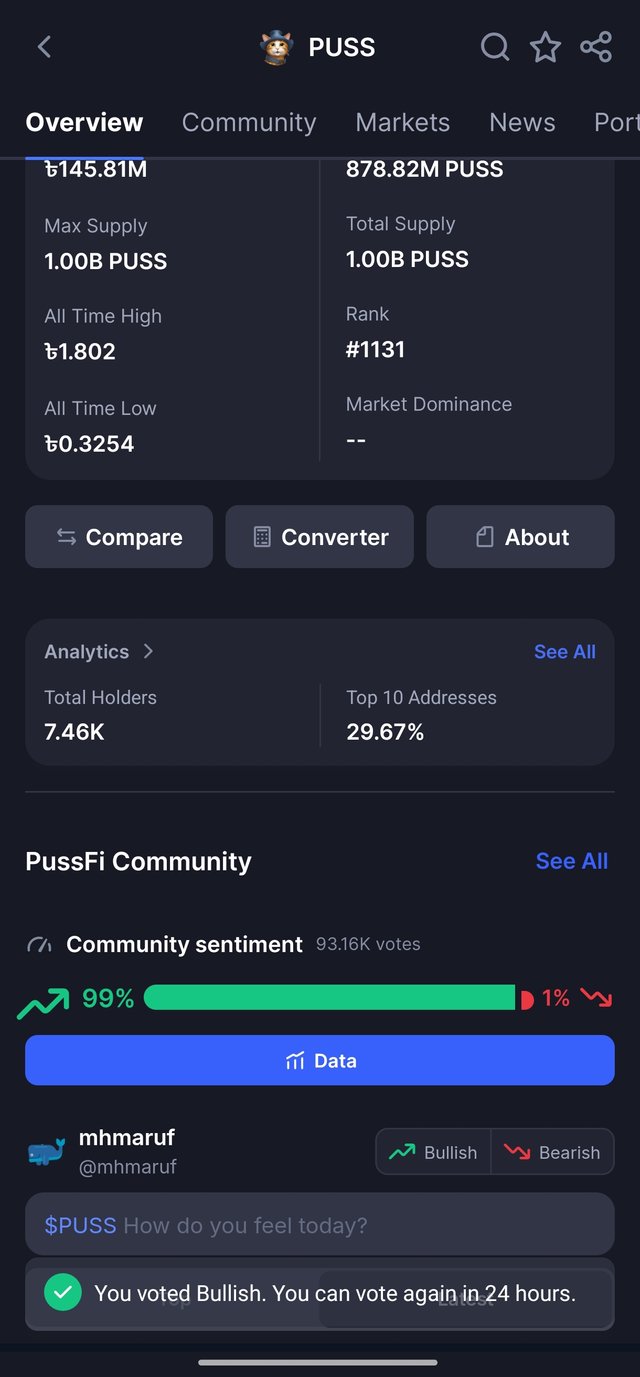Screen dimensions: 640x1377
Task: Vote Bearish on PUSS
Action: click(553, 1152)
